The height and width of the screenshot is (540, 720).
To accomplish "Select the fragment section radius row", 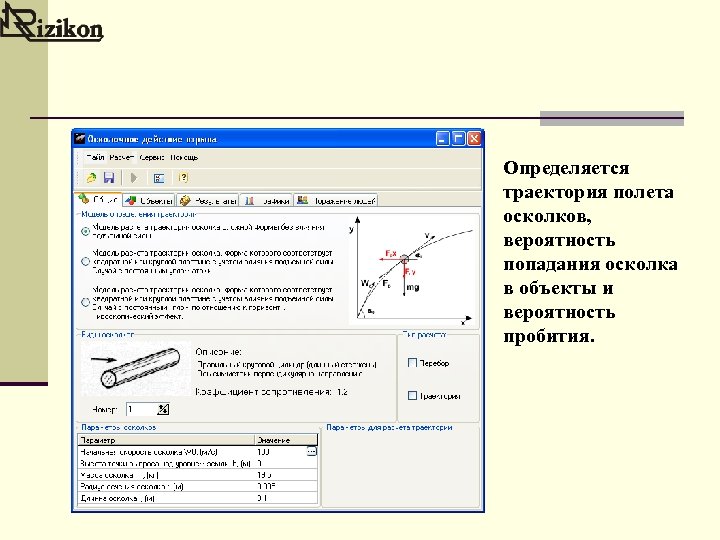I will coord(197,487).
